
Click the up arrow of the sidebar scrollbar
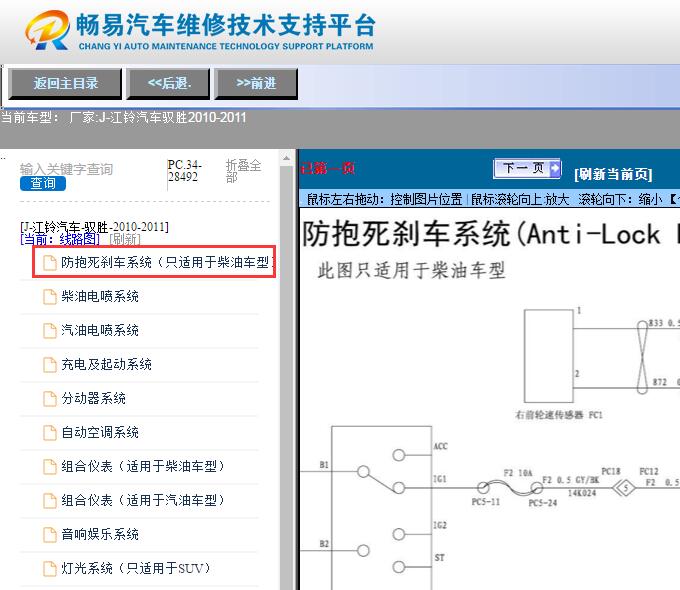coord(286,158)
